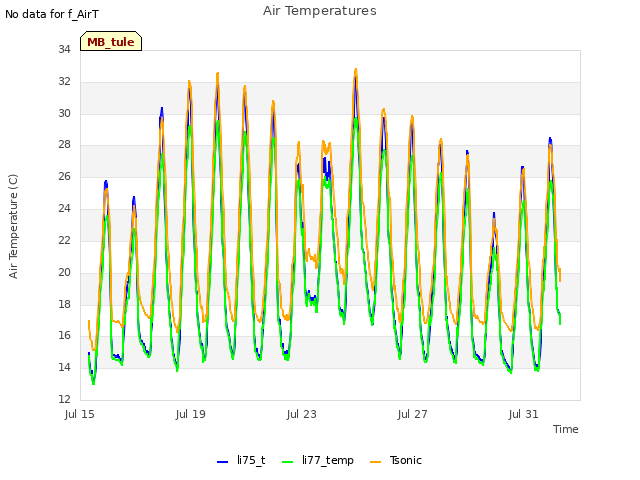Viewport: 640px width, 480px height.
Task: Click the Jul 19 x-axis tick label
Action: (191, 414)
